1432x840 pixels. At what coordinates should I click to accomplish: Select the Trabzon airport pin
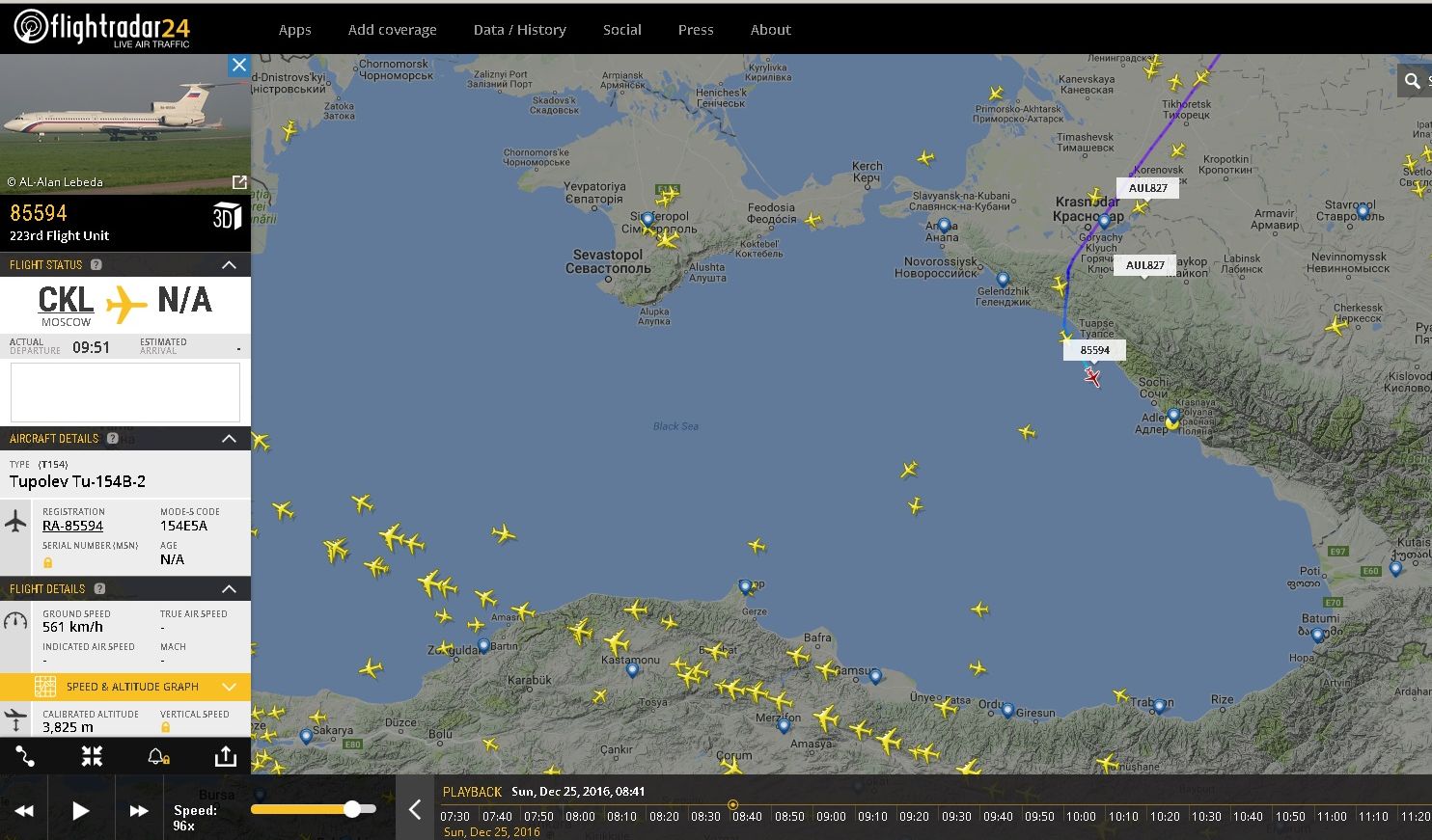coord(1159,706)
